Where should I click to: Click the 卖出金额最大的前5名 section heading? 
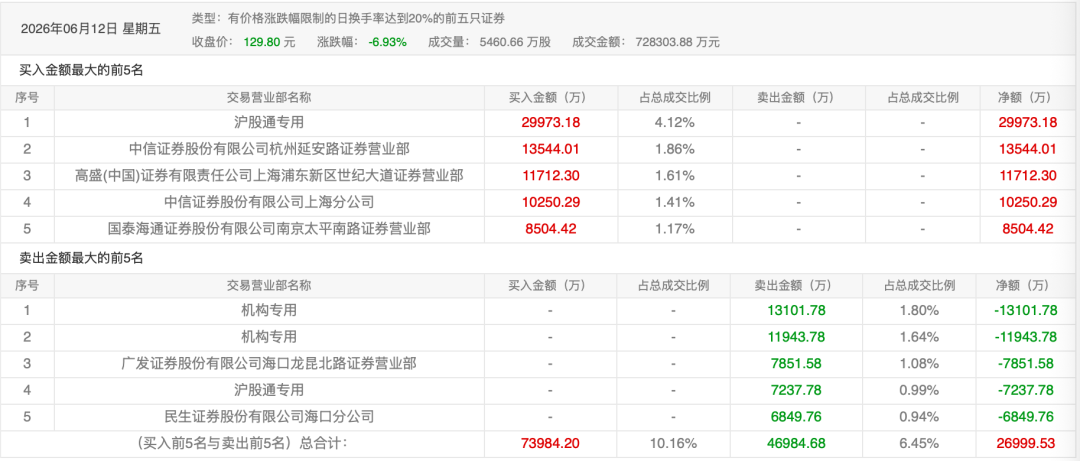click(80, 258)
